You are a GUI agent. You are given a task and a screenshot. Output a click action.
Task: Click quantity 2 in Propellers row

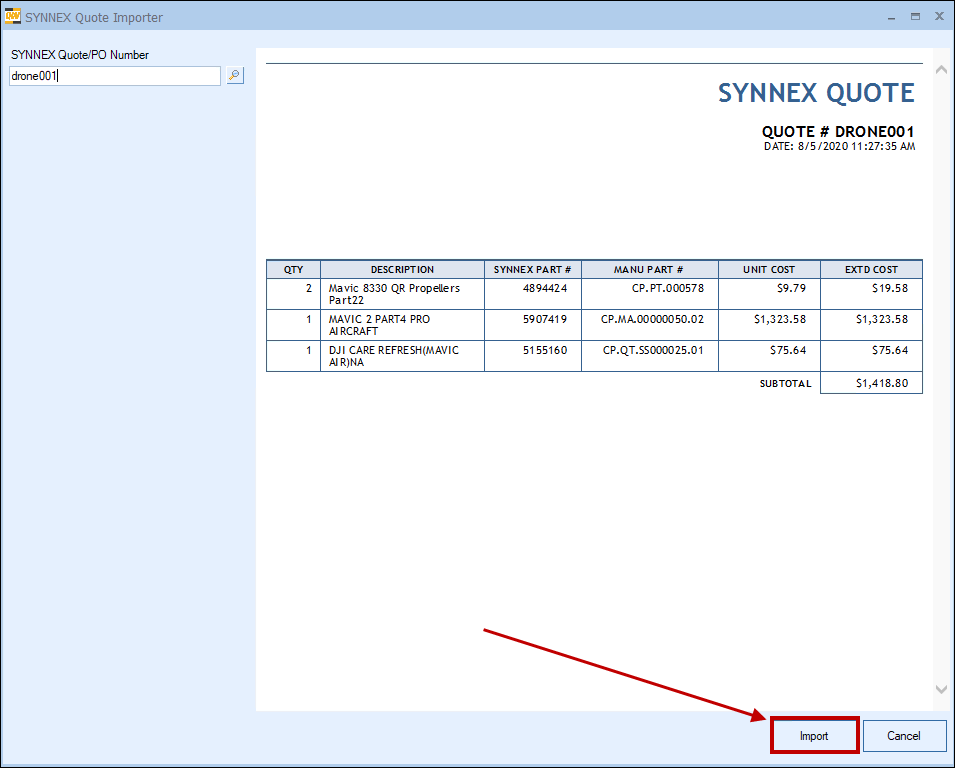[309, 288]
